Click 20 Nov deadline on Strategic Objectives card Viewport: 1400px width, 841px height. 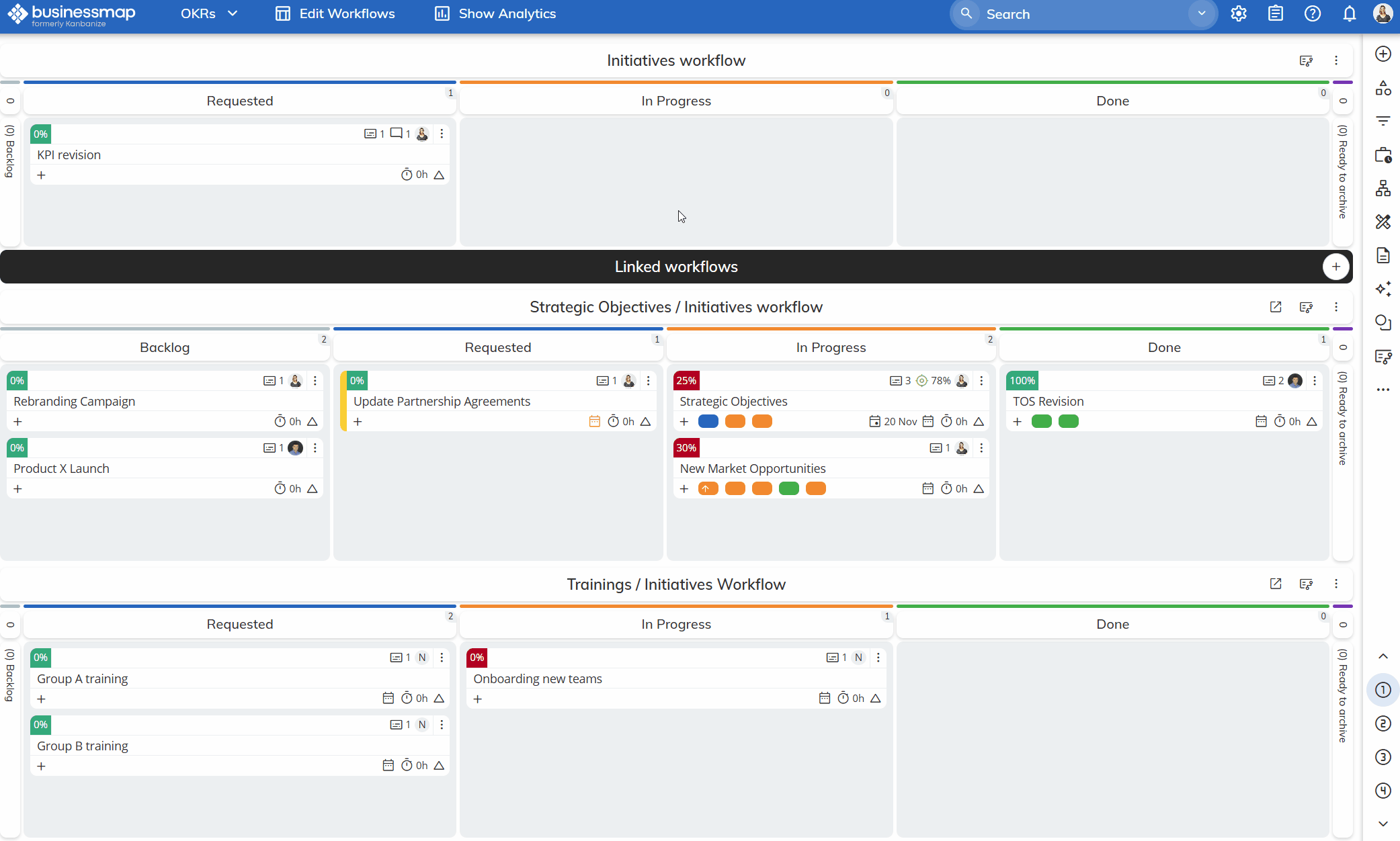tap(893, 421)
